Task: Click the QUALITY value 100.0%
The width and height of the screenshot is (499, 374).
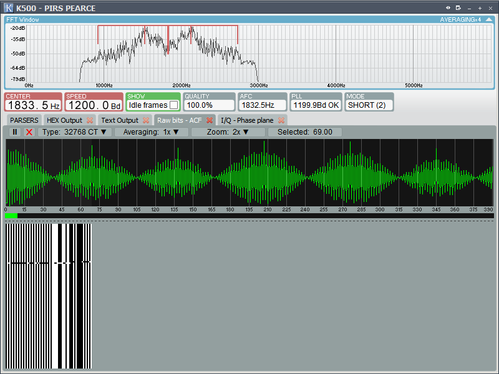Action: pos(209,105)
